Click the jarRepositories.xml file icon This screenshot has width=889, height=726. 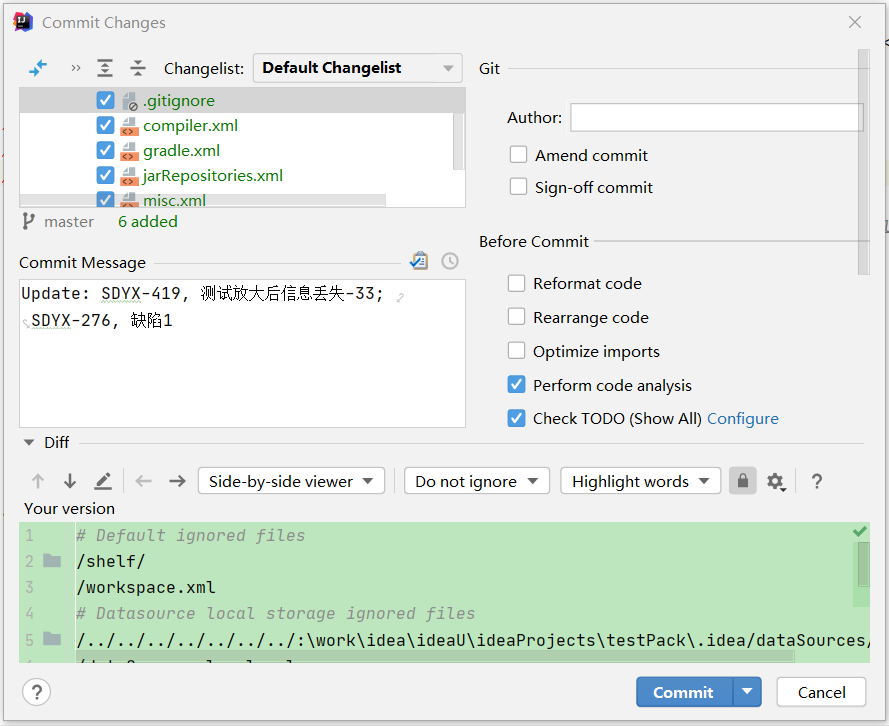(129, 176)
